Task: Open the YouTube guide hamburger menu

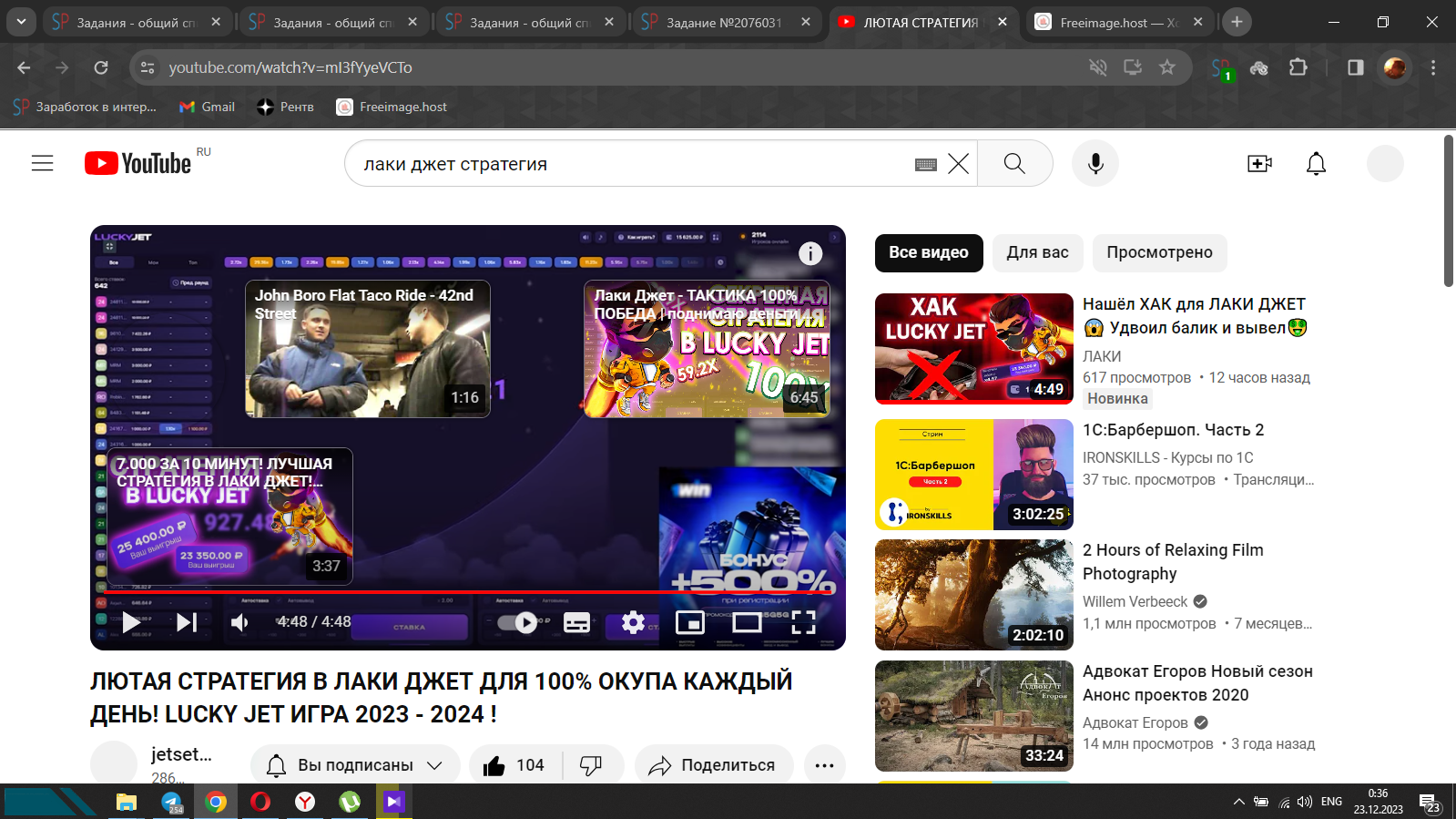Action: (43, 163)
